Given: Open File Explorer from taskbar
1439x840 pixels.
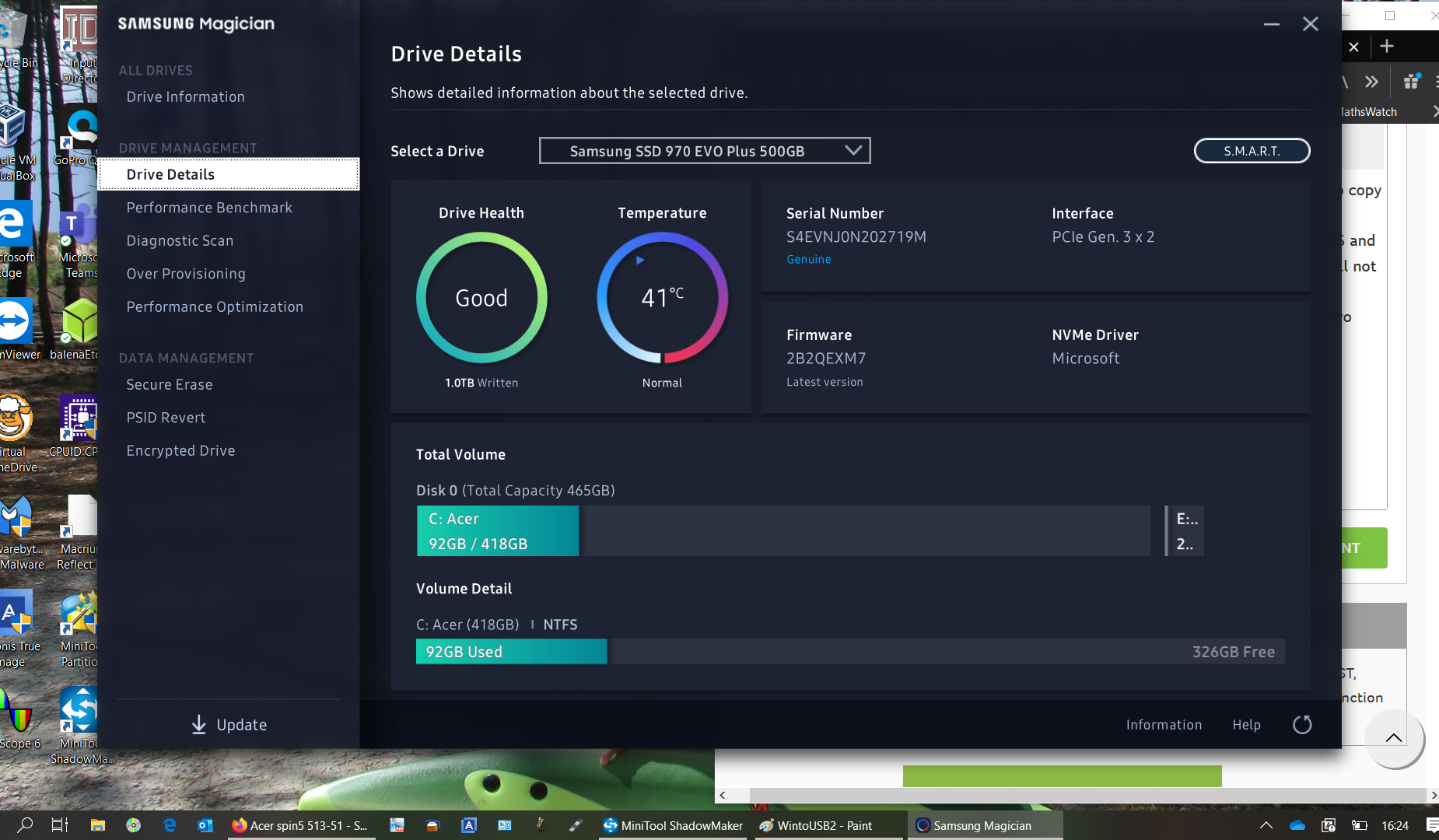Looking at the screenshot, I should [x=97, y=825].
